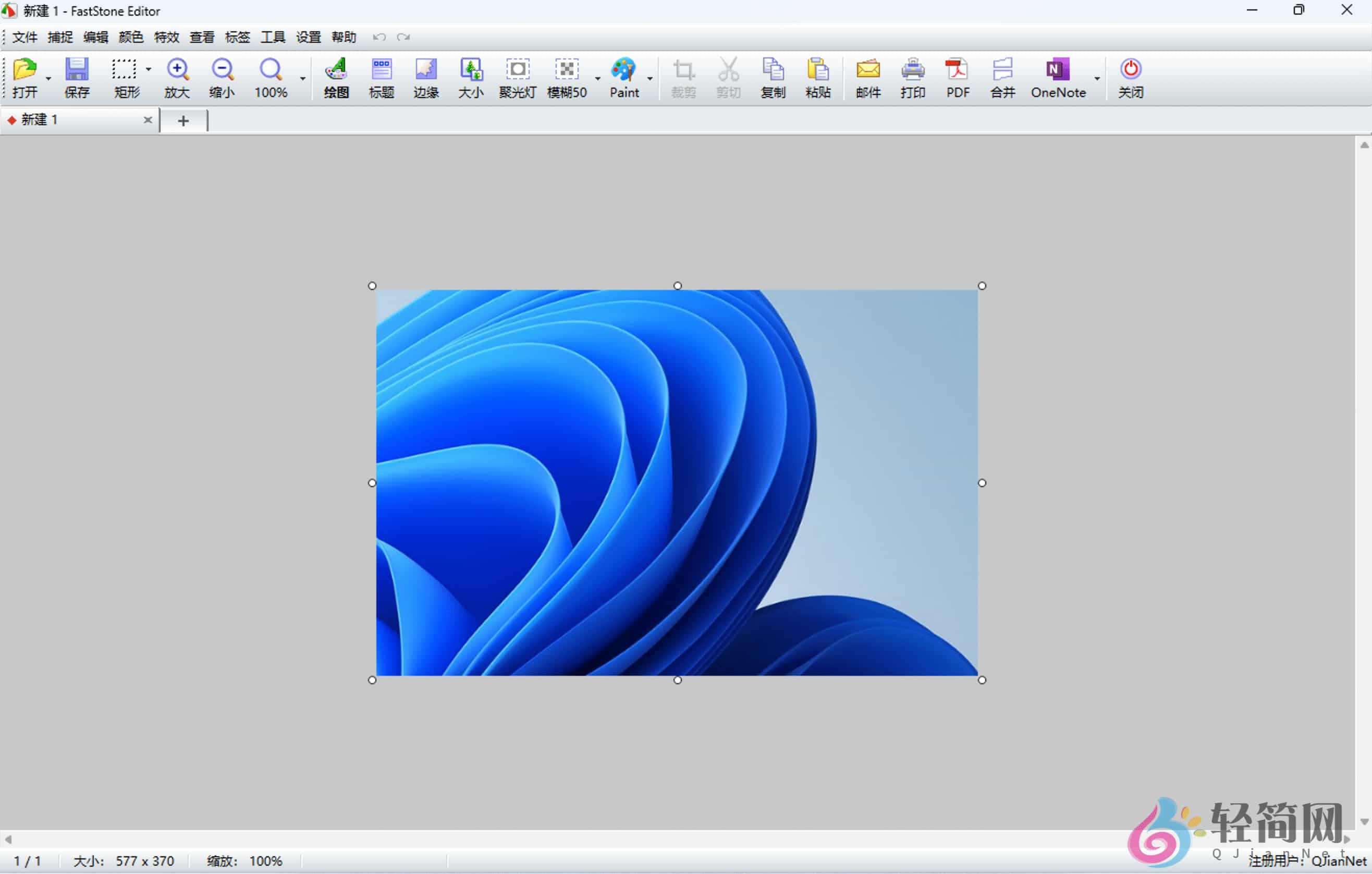Image resolution: width=1372 pixels, height=874 pixels.
Task: Add a caption with 标题 icon
Action: click(381, 69)
